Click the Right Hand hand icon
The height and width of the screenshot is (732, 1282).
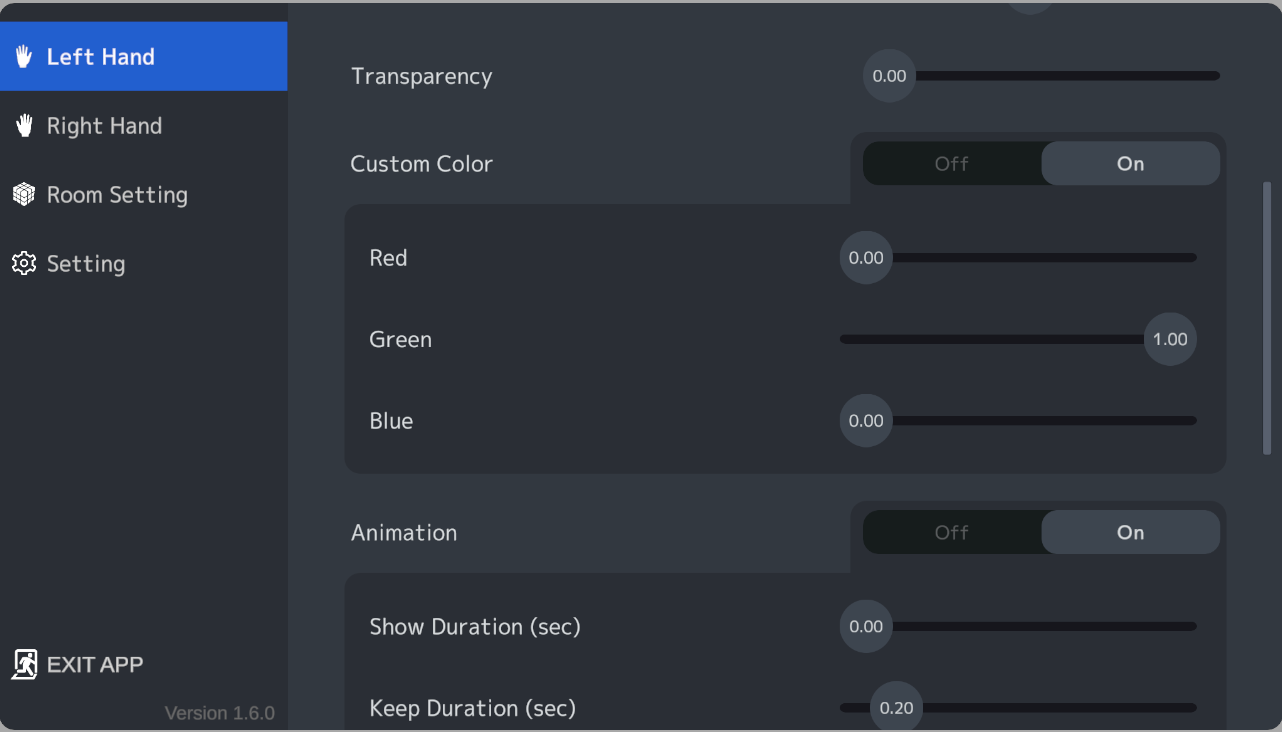click(x=24, y=125)
